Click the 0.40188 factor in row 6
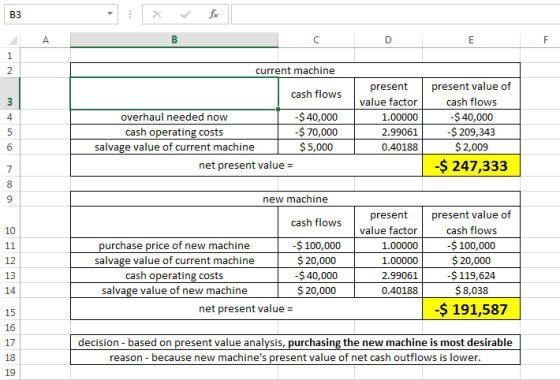 click(388, 147)
